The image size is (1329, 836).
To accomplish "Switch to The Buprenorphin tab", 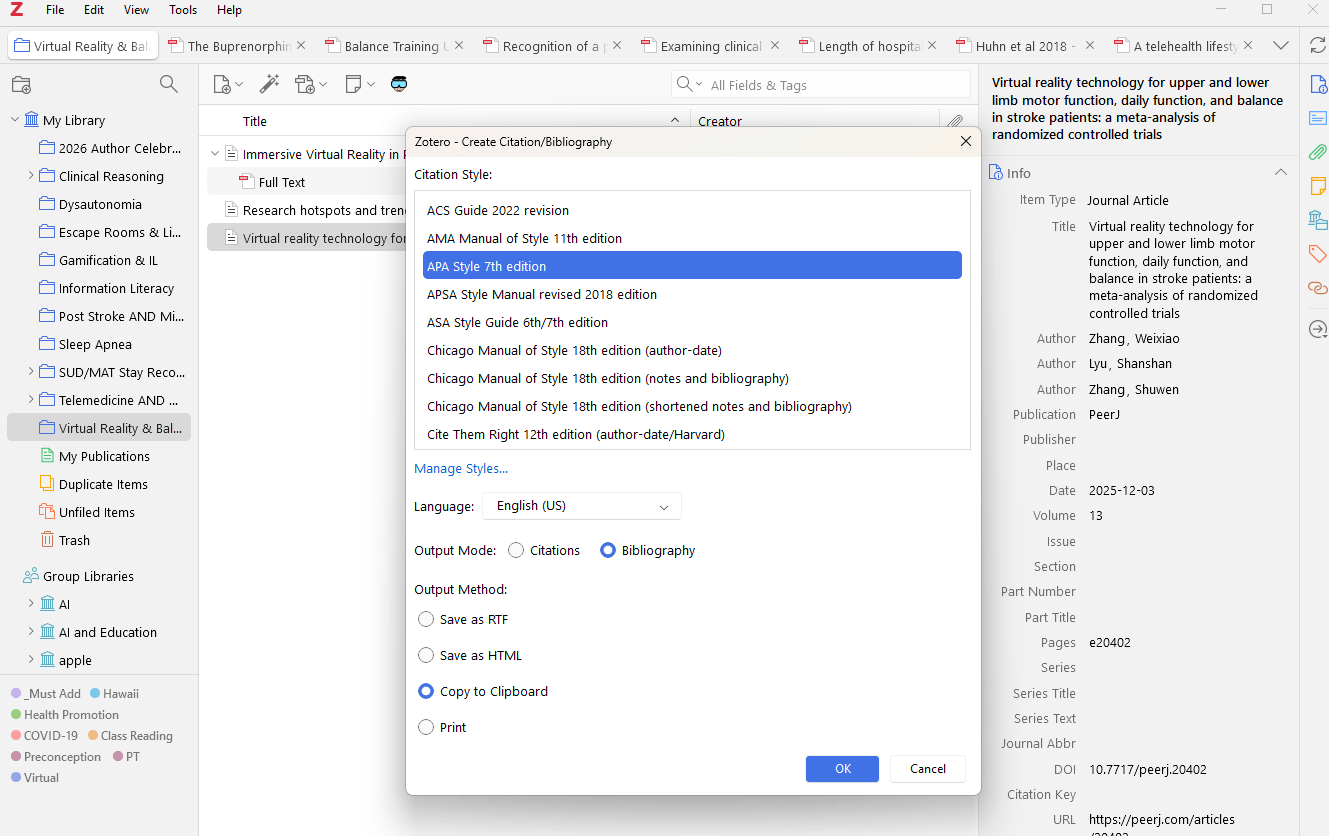I will (x=238, y=46).
